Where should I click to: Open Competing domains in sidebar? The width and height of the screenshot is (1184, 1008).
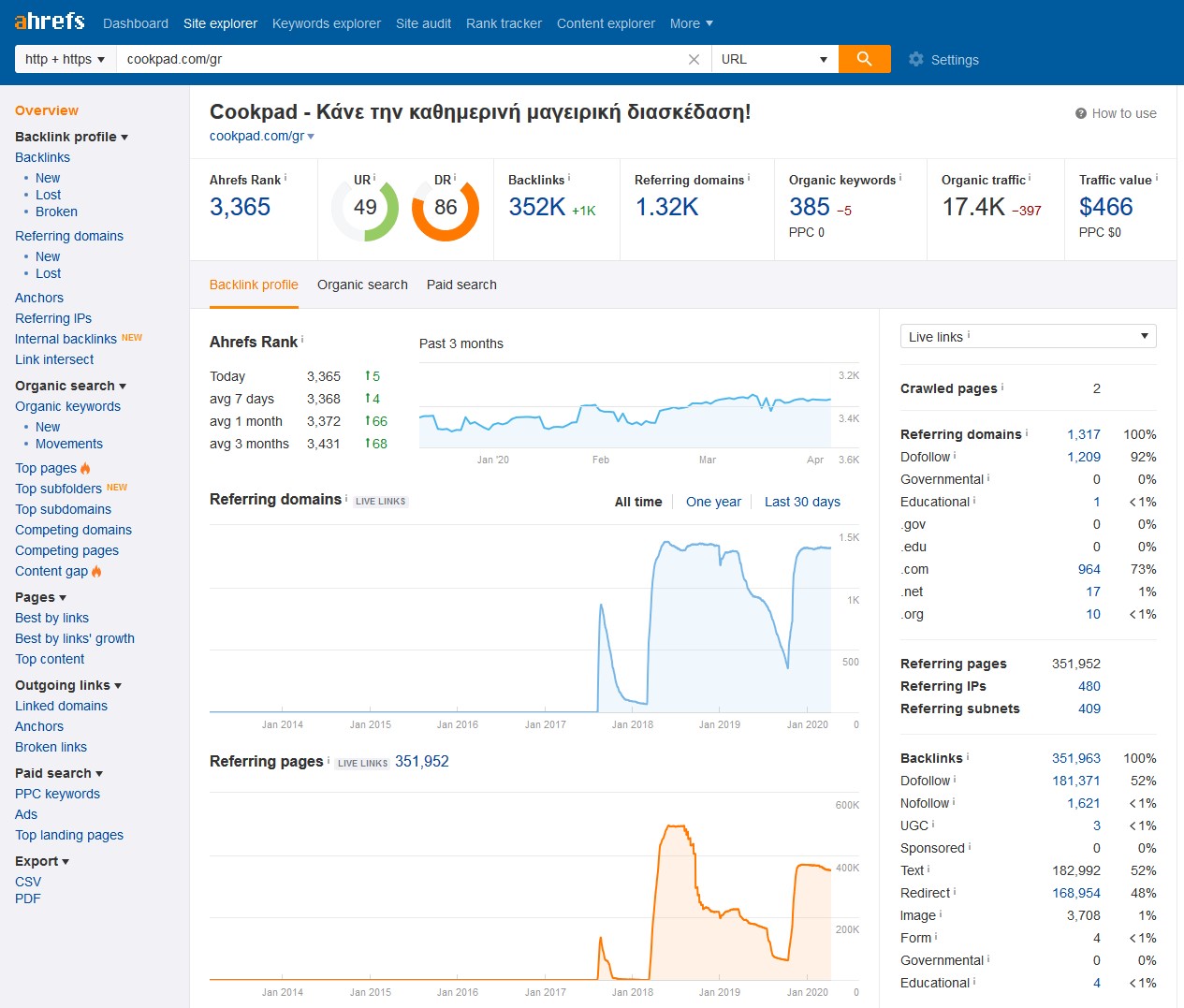[x=73, y=530]
